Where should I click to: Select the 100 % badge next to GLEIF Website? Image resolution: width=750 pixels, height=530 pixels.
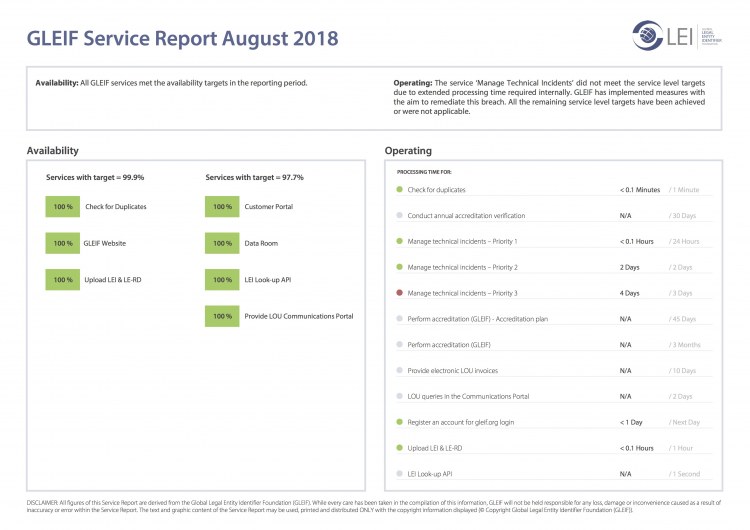point(64,243)
